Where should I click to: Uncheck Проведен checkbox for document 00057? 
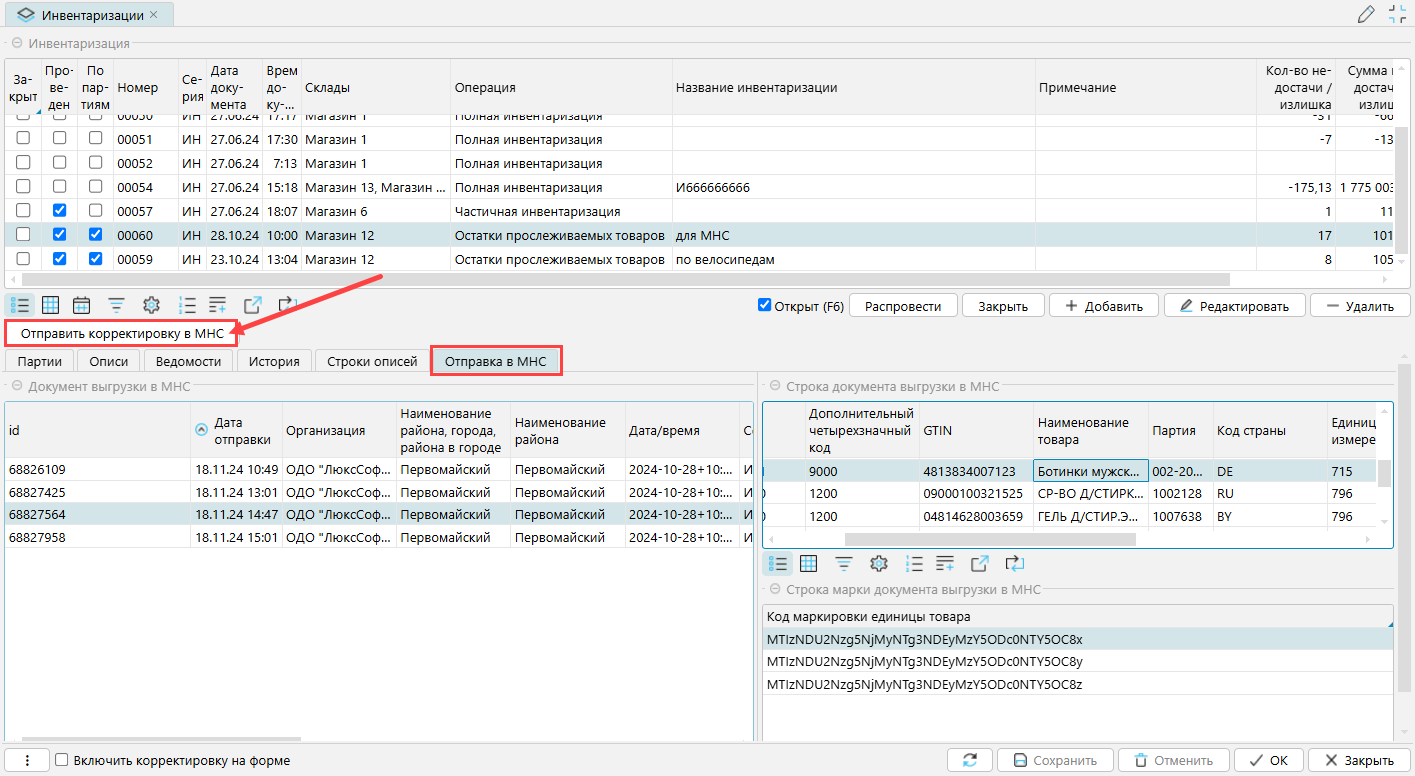pos(59,211)
